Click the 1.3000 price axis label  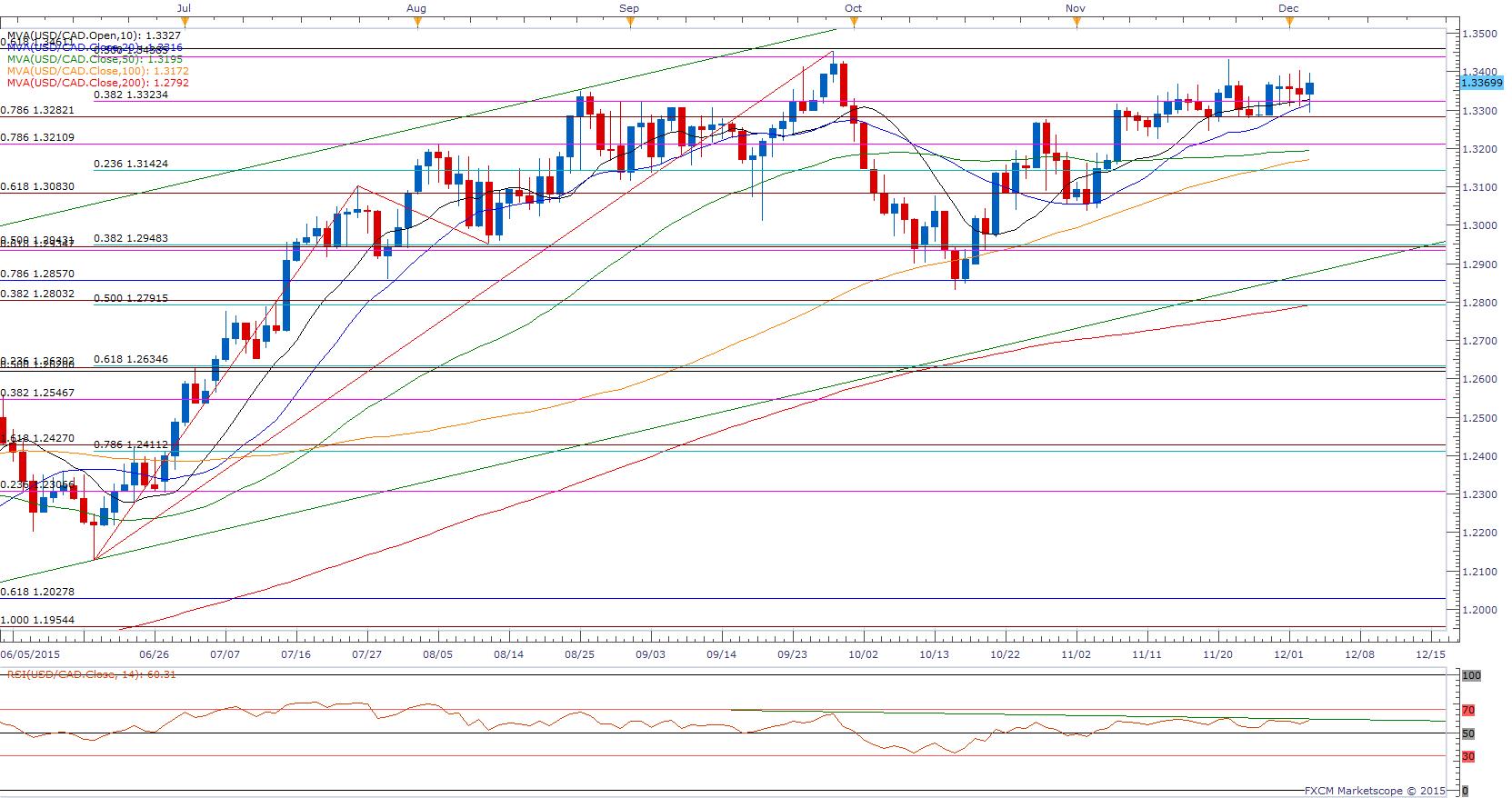click(x=1479, y=225)
